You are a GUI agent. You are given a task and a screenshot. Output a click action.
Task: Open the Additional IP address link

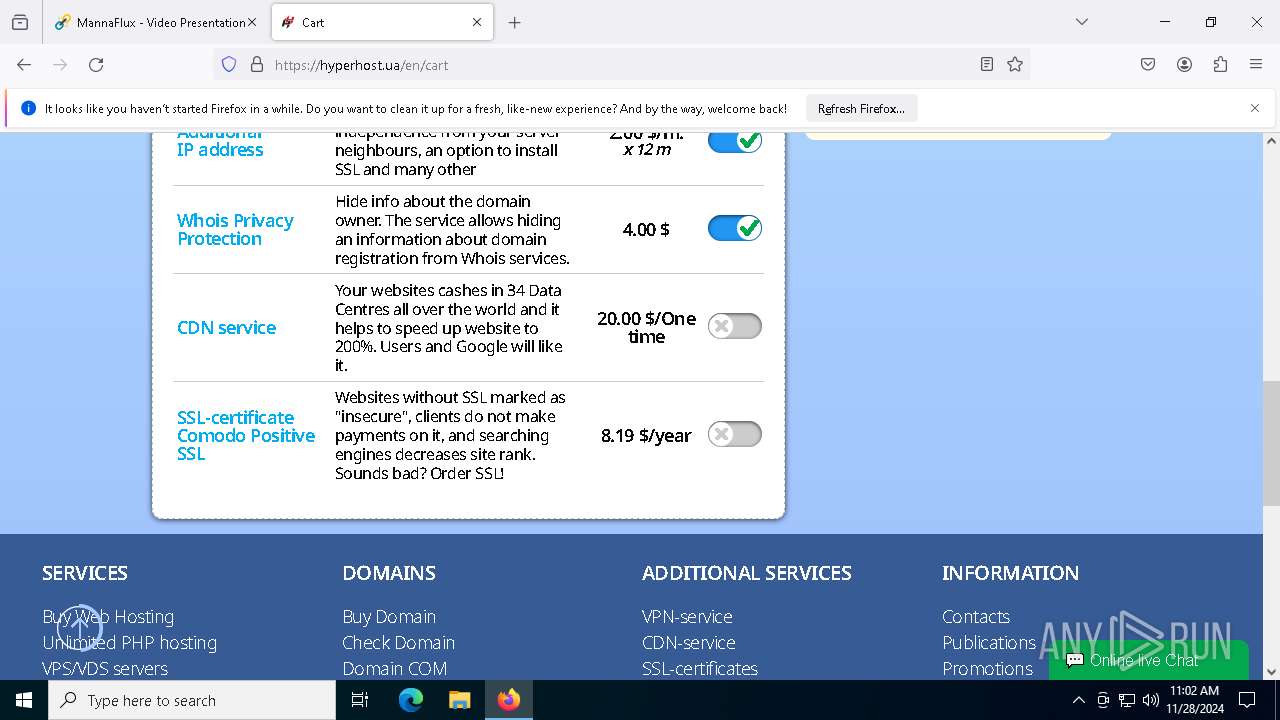pos(220,145)
